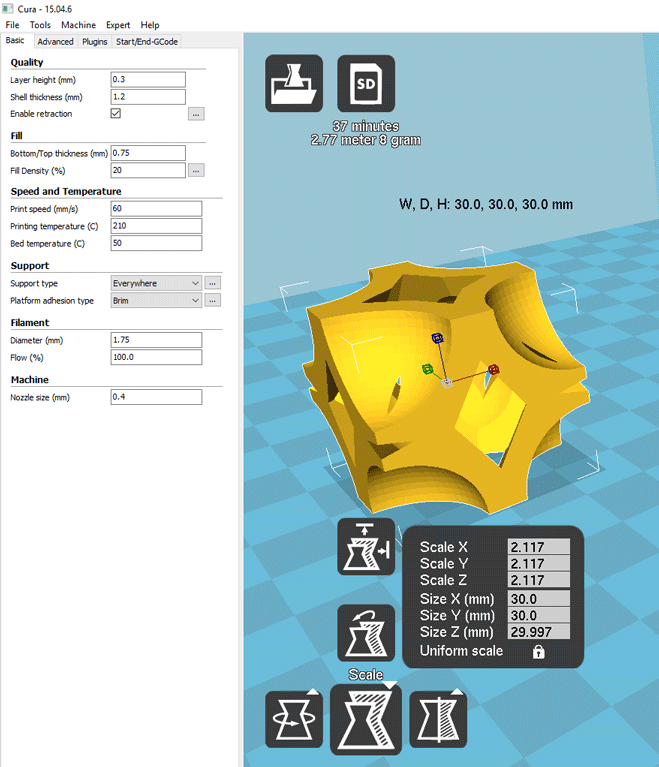Switch to the Start/End-GCode tab

pyautogui.click(x=147, y=42)
